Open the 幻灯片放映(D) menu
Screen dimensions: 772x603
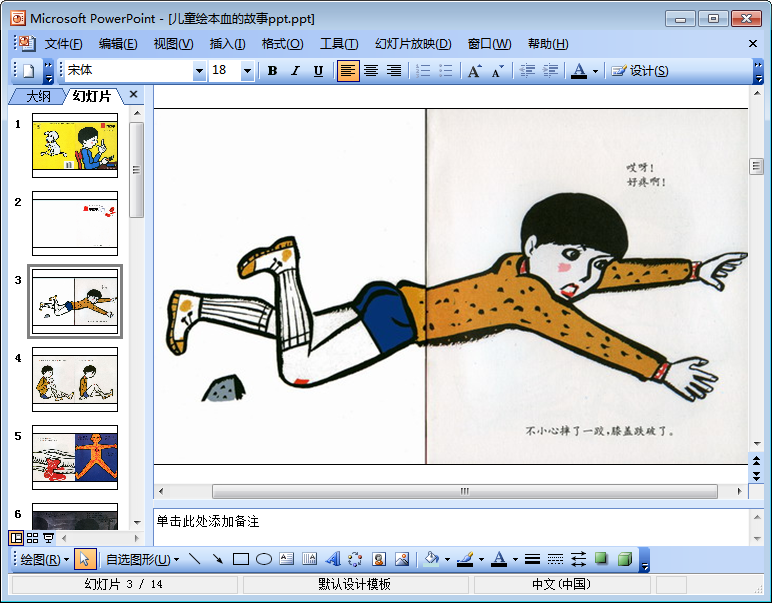coord(413,44)
